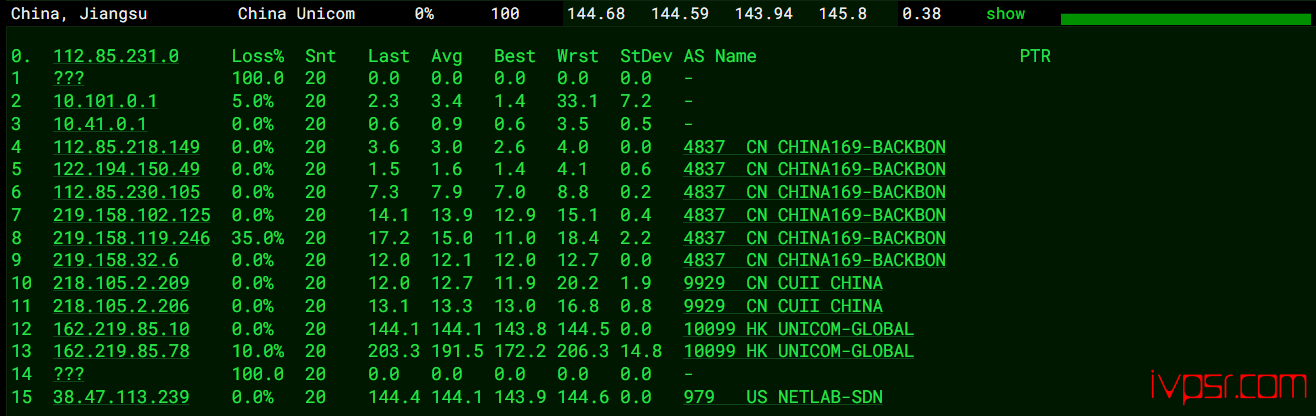
Task: Select the 'Avg' column header
Action: point(447,56)
